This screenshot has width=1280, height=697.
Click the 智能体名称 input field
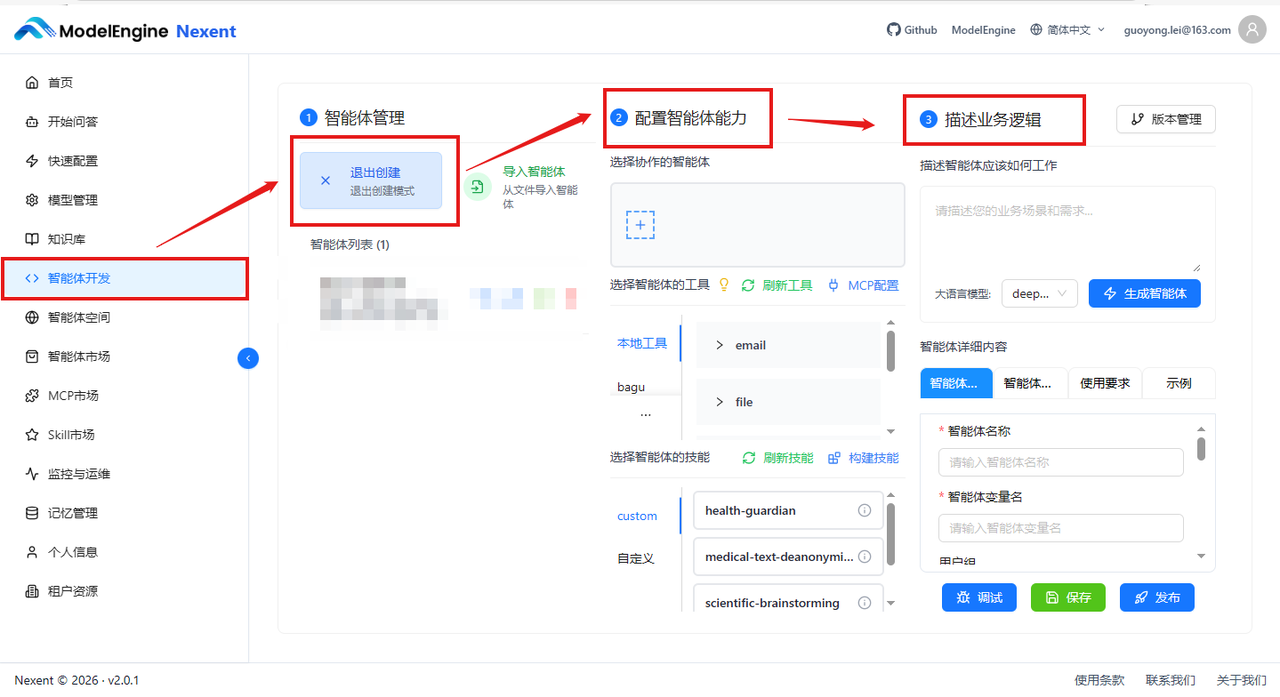[x=1060, y=461]
